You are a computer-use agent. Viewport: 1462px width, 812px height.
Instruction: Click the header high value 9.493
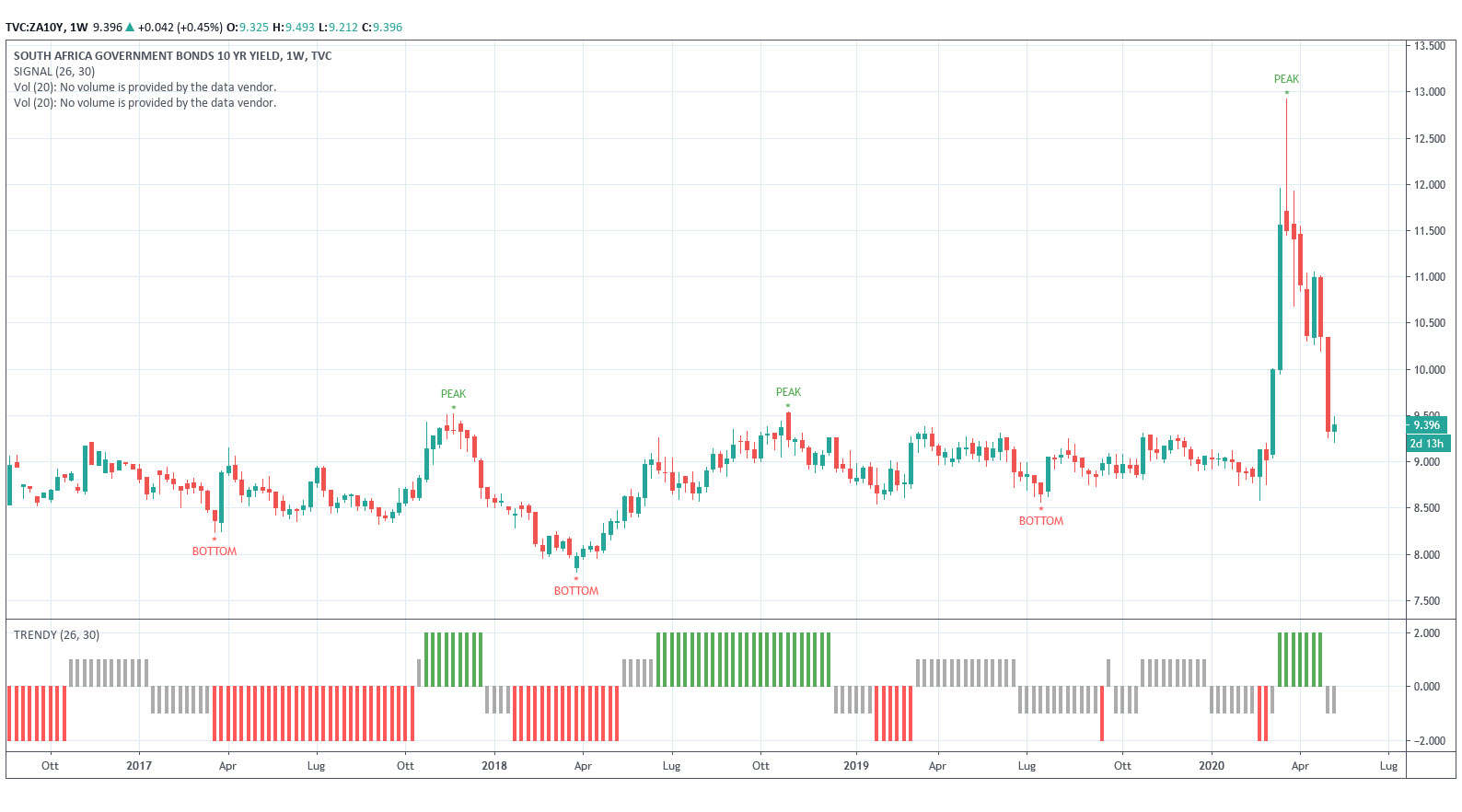click(299, 28)
